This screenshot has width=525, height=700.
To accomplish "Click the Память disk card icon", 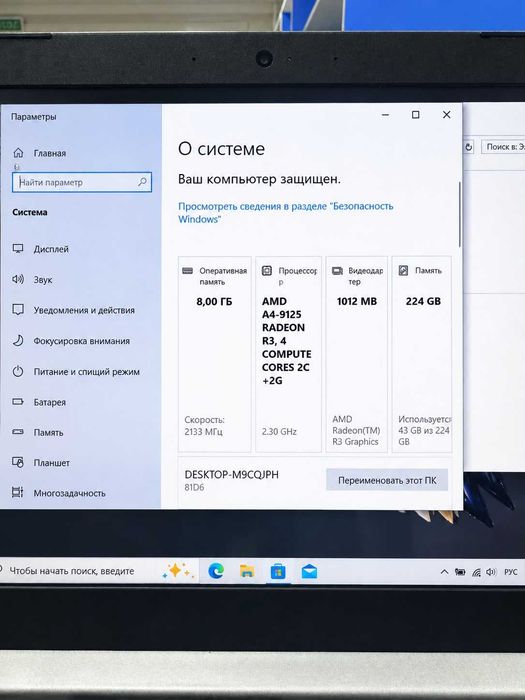I will point(403,271).
